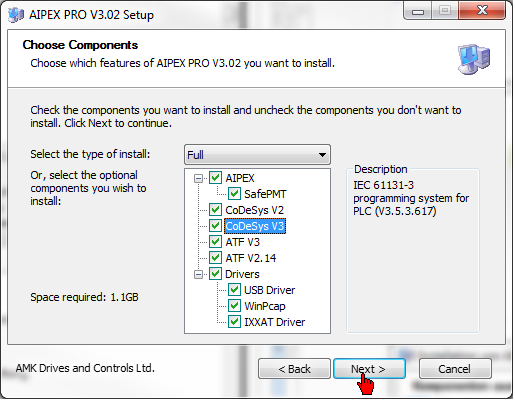Cancel the setup wizard
The image size is (515, 401).
click(455, 369)
